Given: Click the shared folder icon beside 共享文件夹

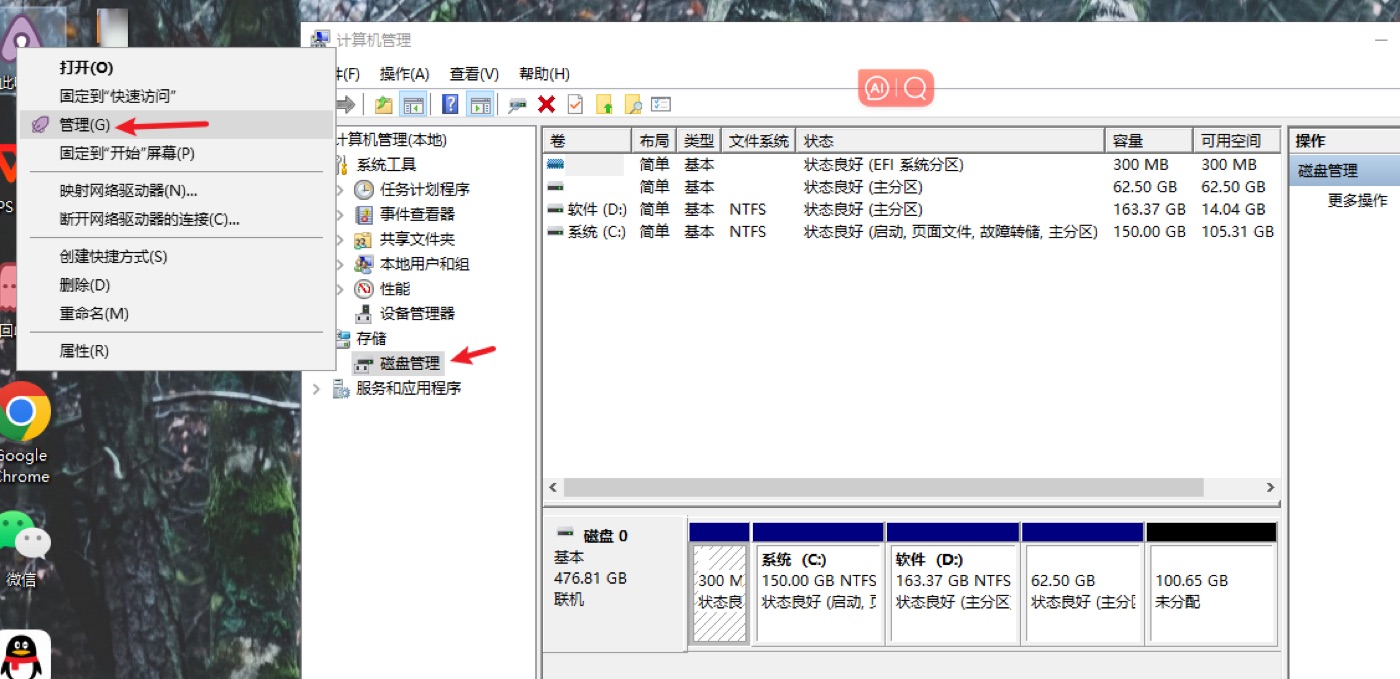Looking at the screenshot, I should 364,239.
